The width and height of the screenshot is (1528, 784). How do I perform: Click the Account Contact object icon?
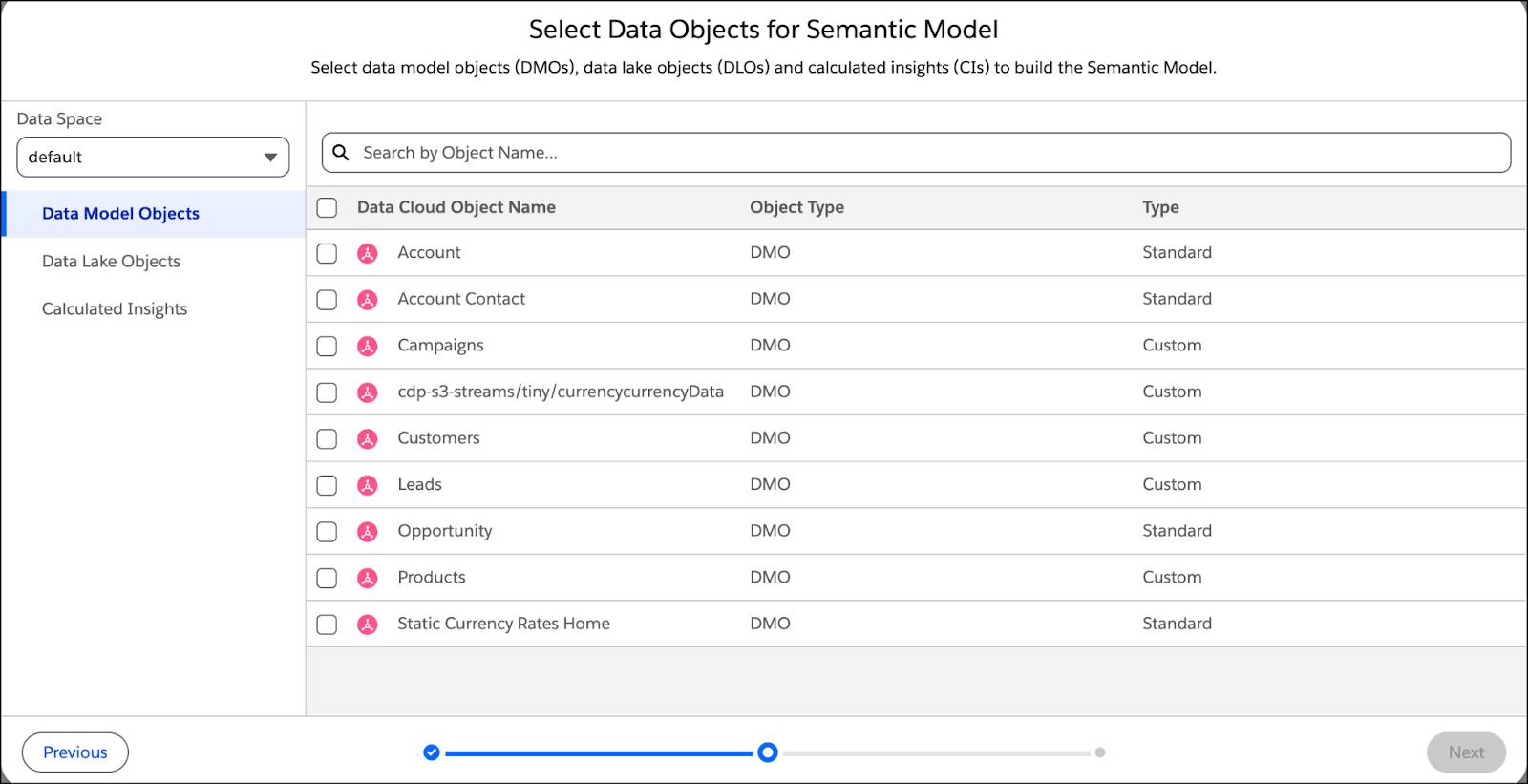pos(368,300)
